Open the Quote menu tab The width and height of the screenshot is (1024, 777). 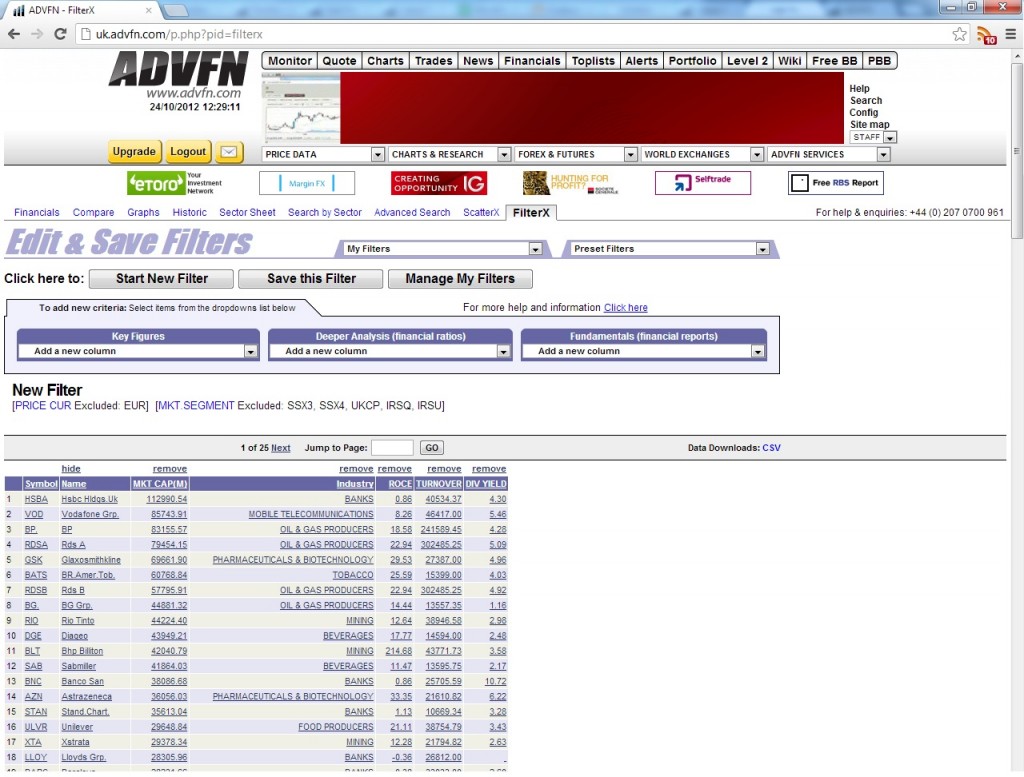tap(340, 61)
